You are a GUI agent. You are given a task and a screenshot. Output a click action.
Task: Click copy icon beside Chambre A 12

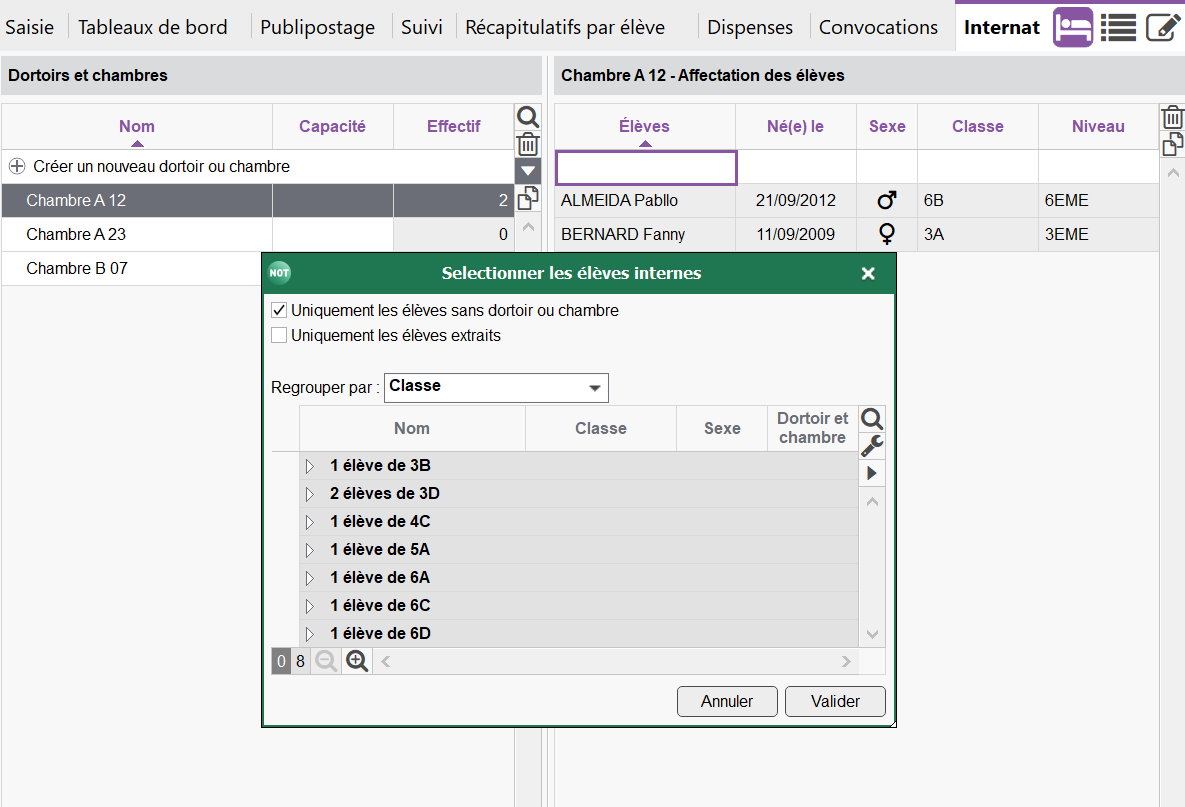tap(528, 199)
